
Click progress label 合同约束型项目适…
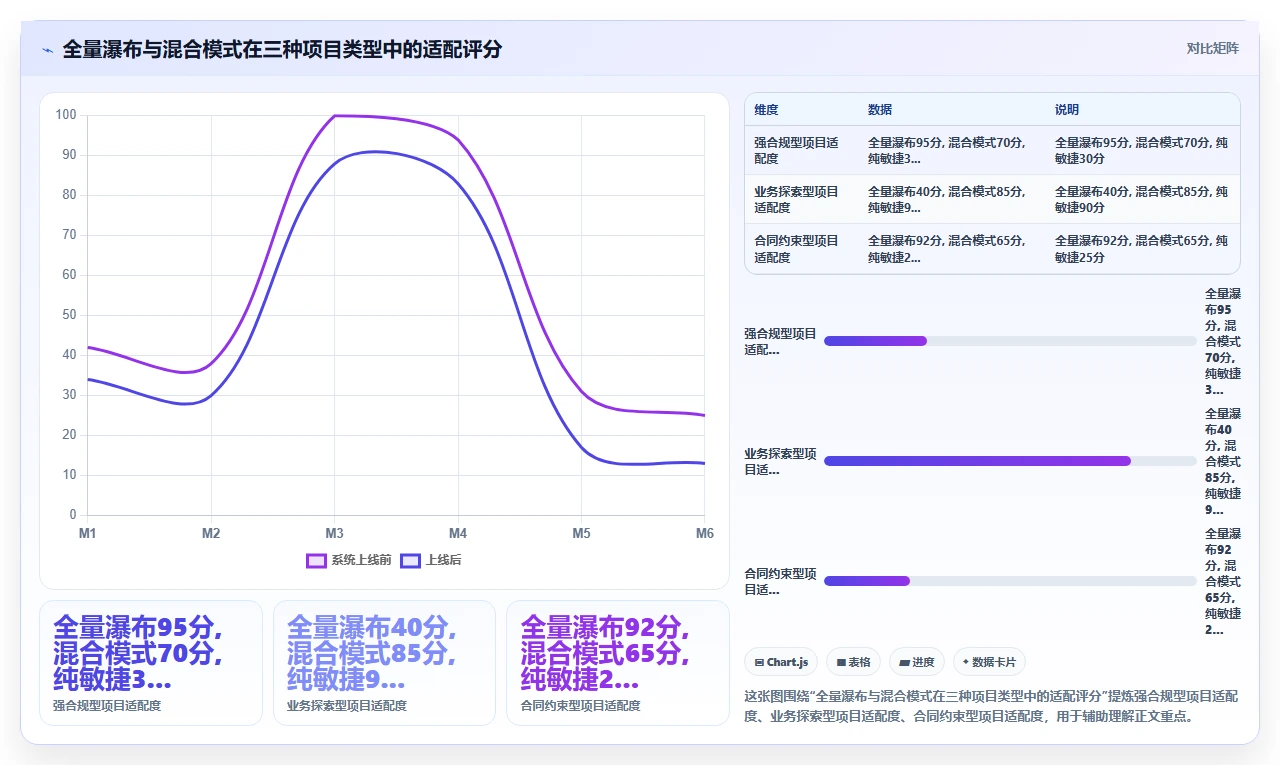pos(781,581)
